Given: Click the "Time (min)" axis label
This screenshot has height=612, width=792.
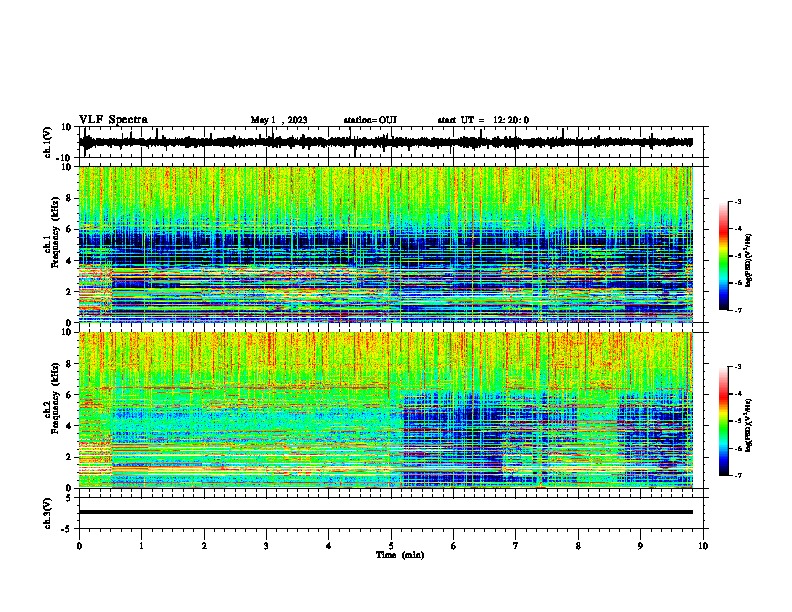Looking at the screenshot, I should point(400,555).
